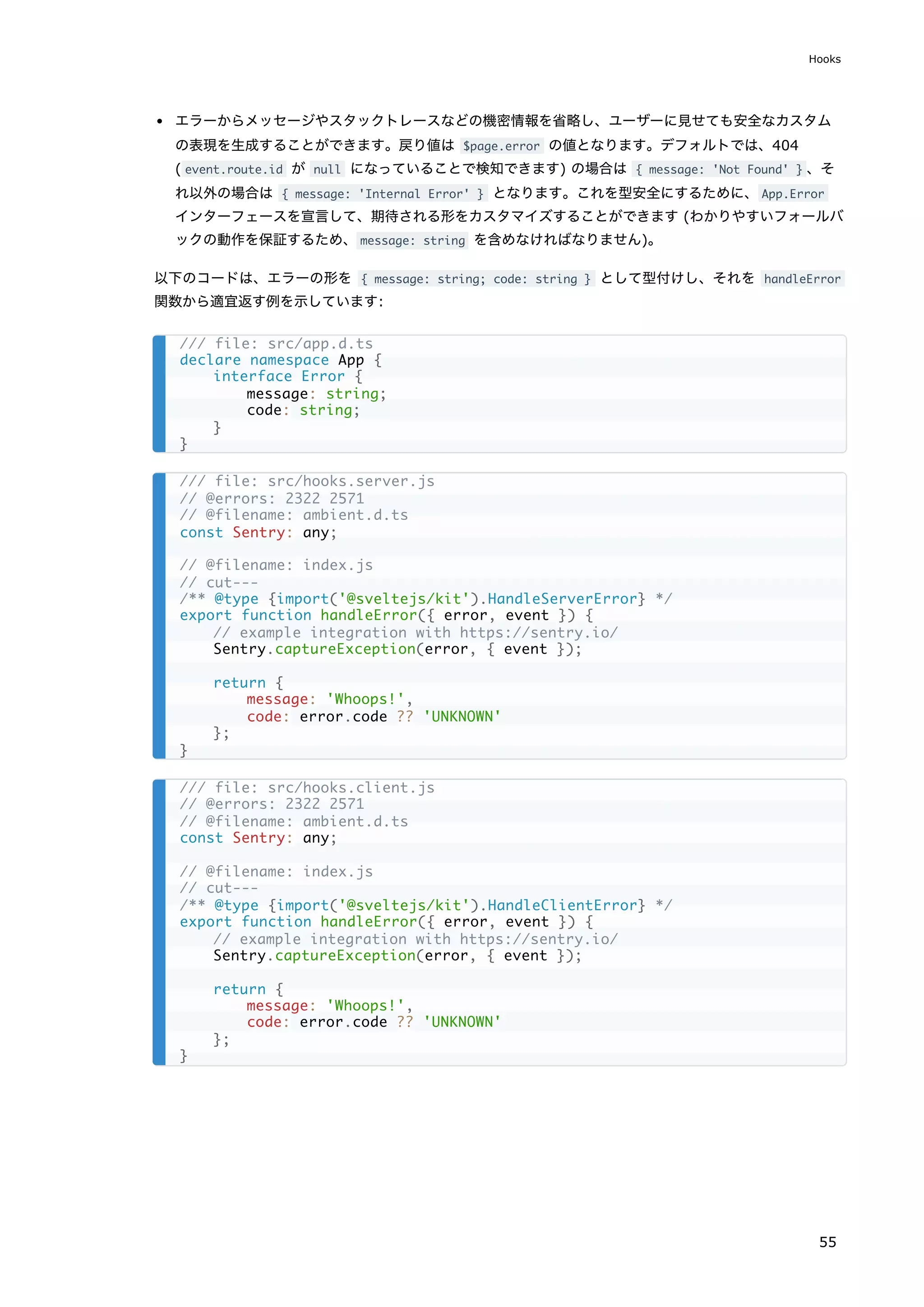Click inline code "{ message: 'Internal Error' }"

[383, 194]
